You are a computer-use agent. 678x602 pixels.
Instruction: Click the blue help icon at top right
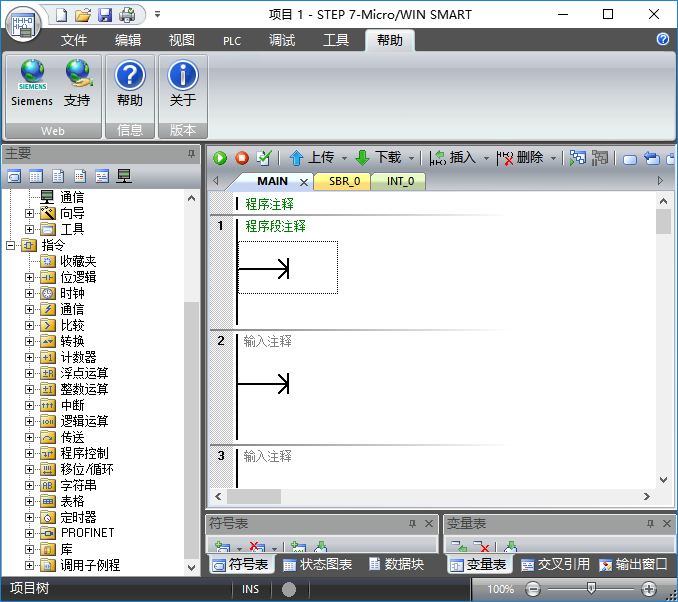pos(663,39)
